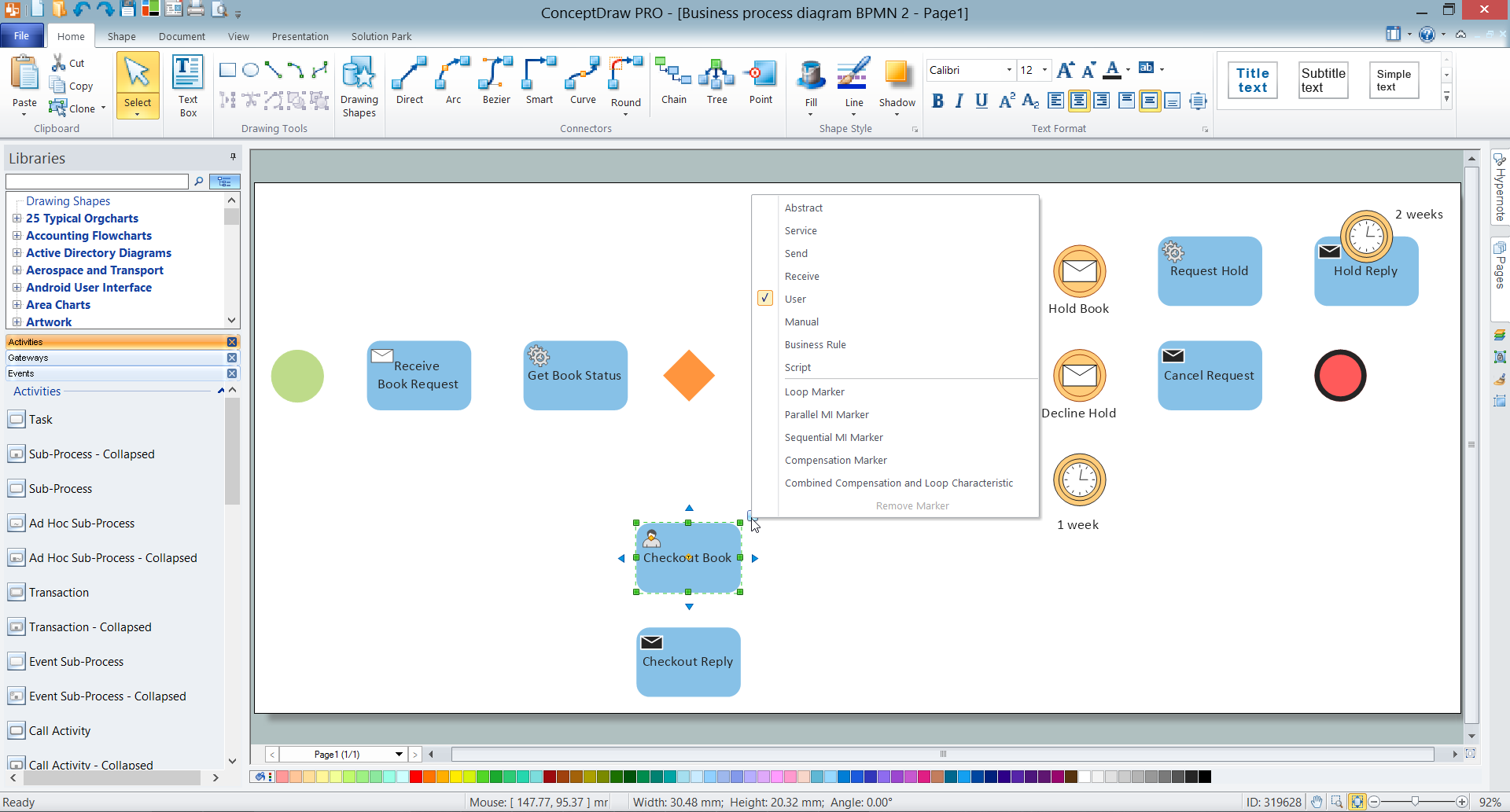Pick the red color swatch
This screenshot has width=1510, height=812.
click(x=416, y=777)
